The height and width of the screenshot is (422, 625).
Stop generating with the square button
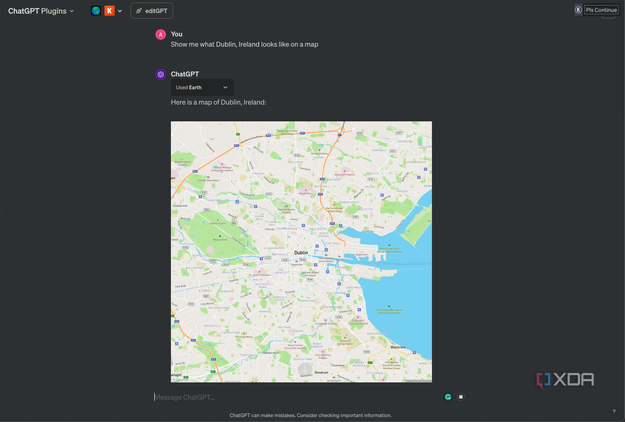click(x=461, y=397)
